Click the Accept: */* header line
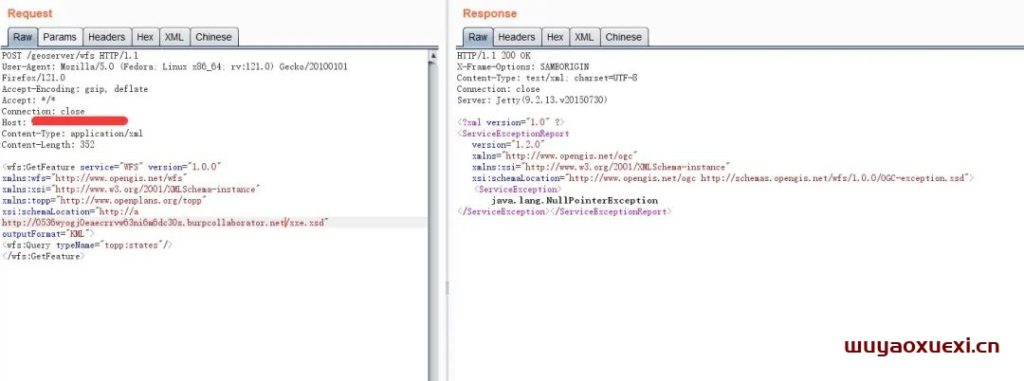The width and height of the screenshot is (1024, 381). [x=28, y=100]
